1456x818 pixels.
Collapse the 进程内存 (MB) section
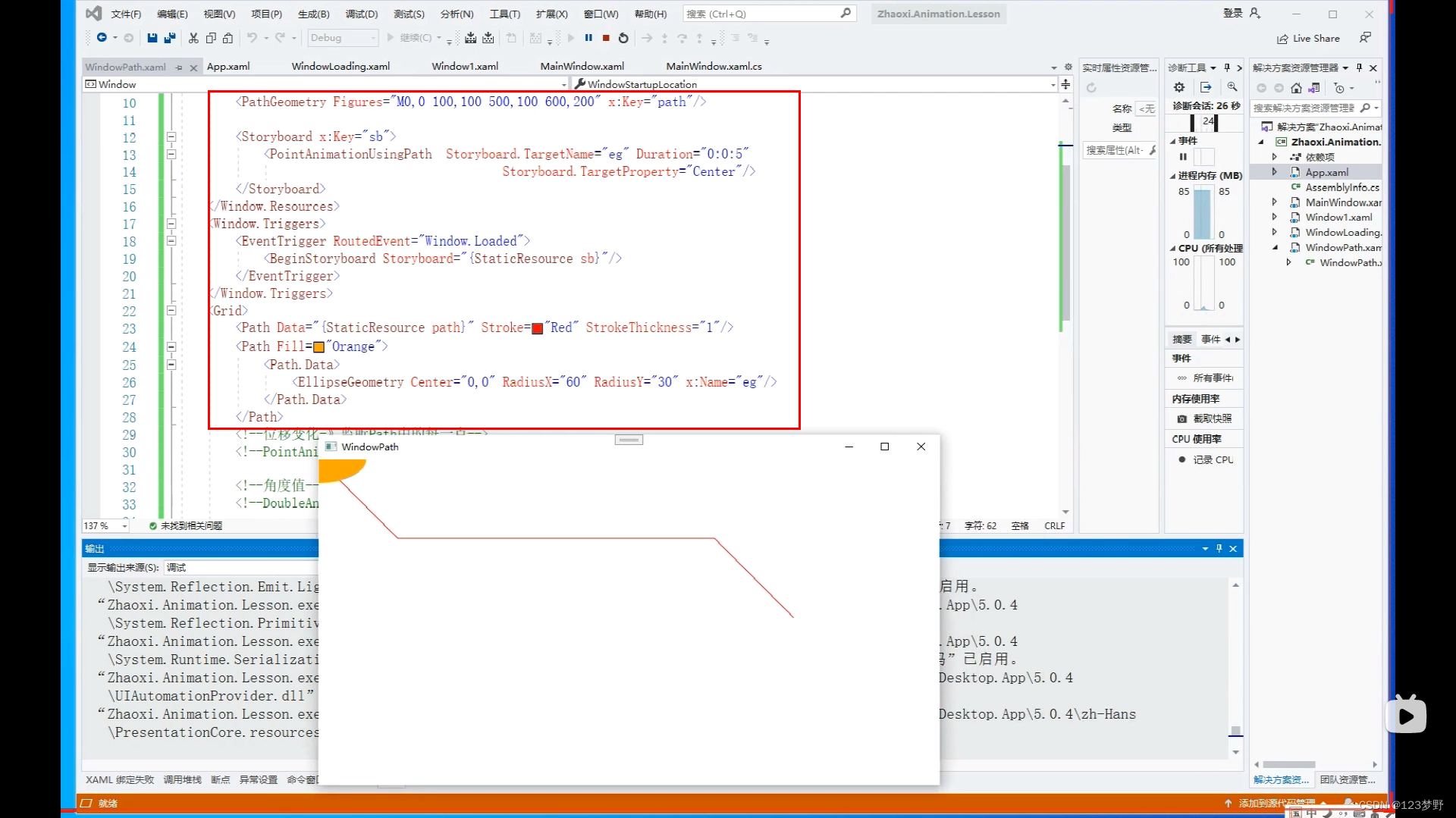1172,176
